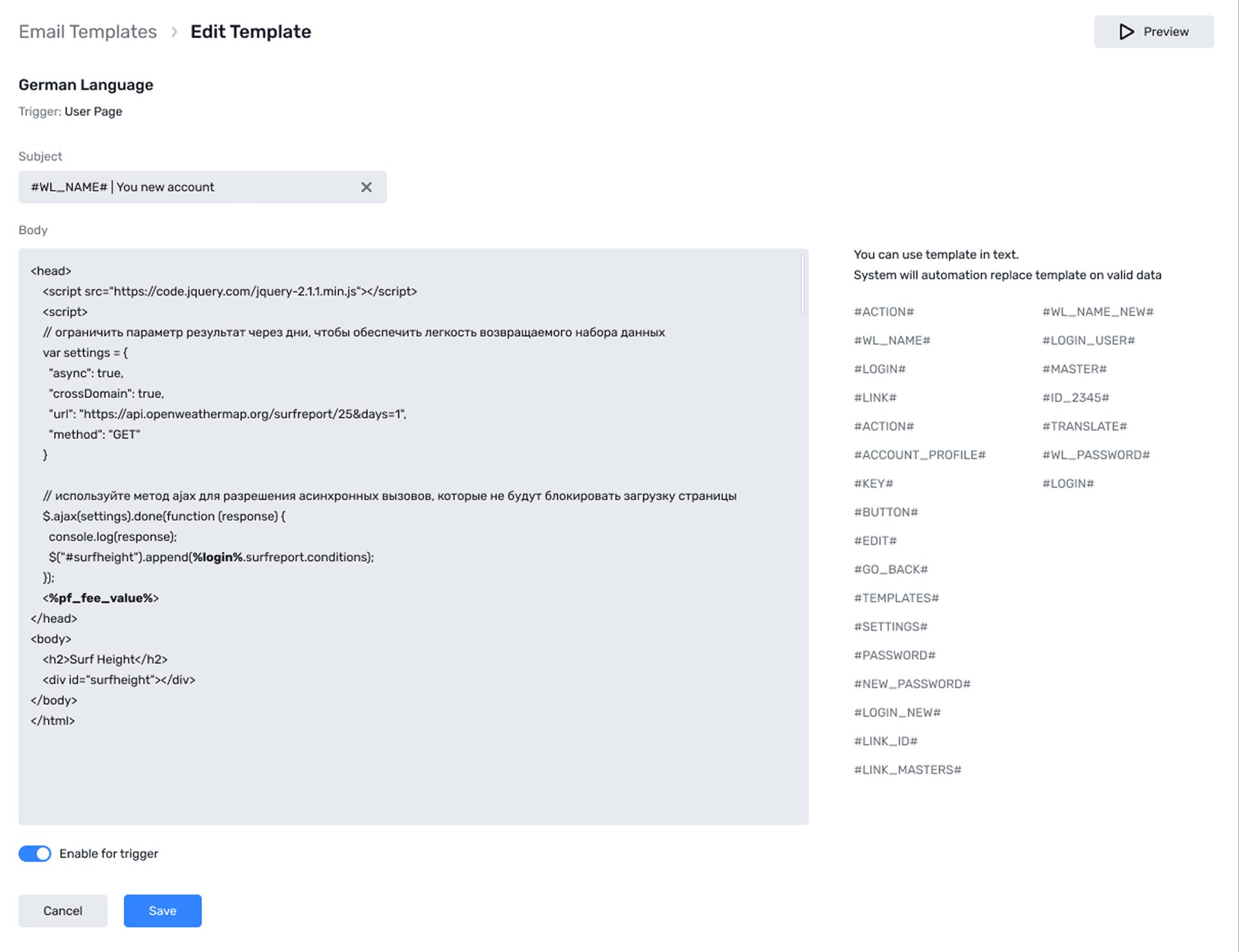1239x952 pixels.
Task: Clear the Subject field with the X icon
Action: (x=367, y=187)
